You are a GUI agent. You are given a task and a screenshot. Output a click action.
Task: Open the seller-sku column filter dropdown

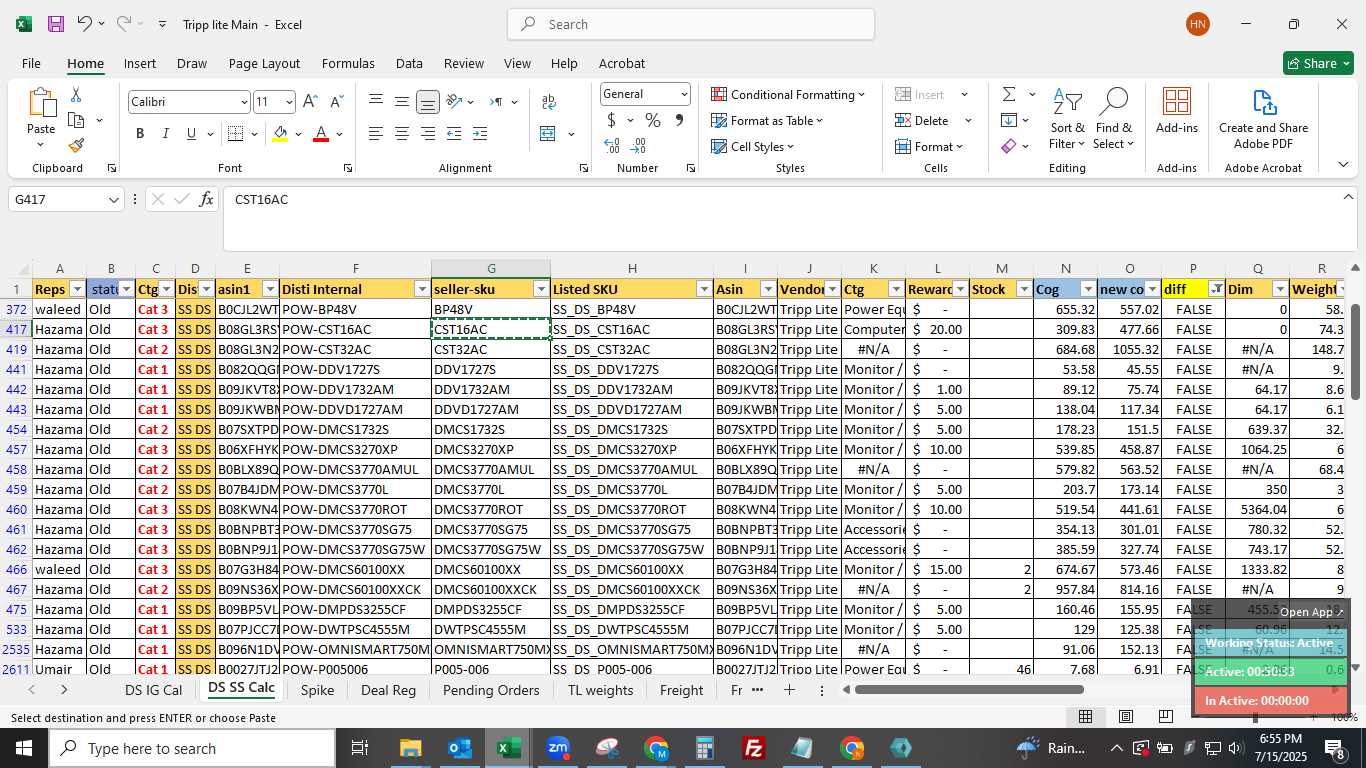tap(541, 289)
